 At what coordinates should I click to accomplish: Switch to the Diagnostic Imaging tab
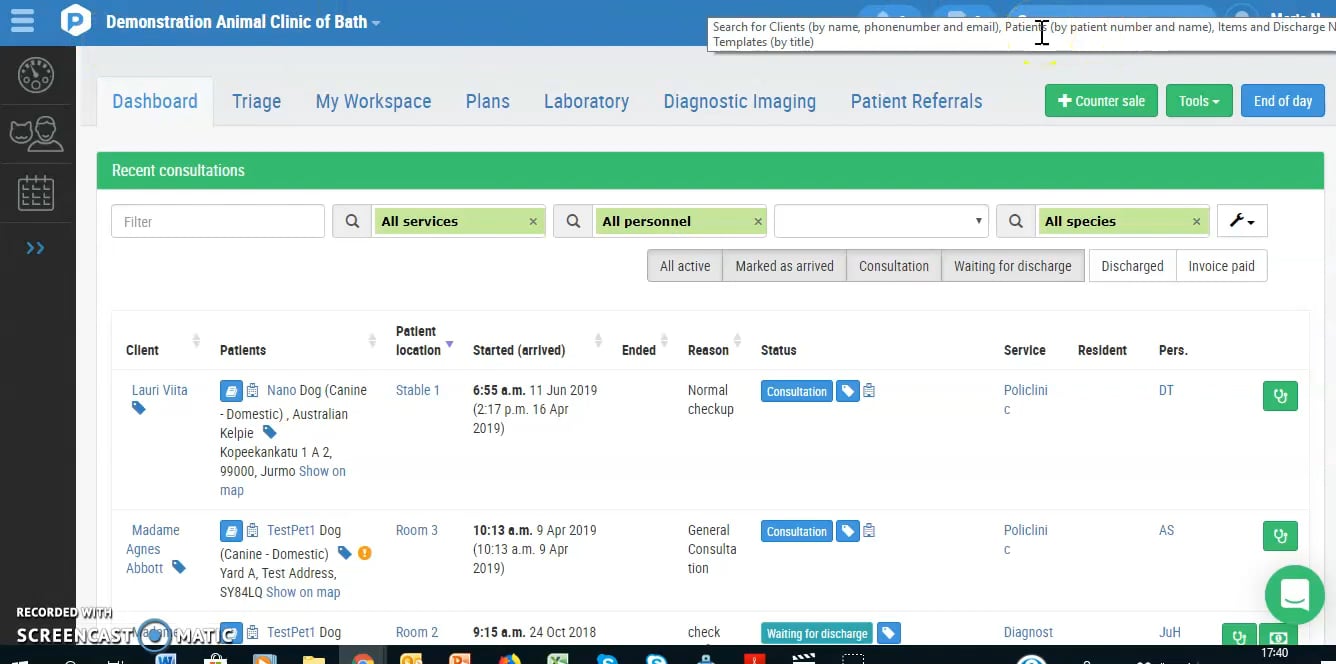tap(739, 101)
